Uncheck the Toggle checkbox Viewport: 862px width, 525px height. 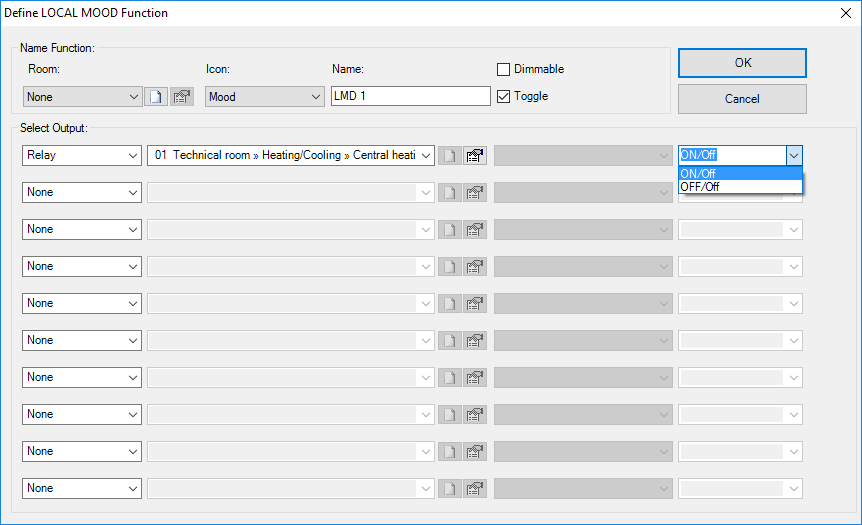(x=504, y=96)
